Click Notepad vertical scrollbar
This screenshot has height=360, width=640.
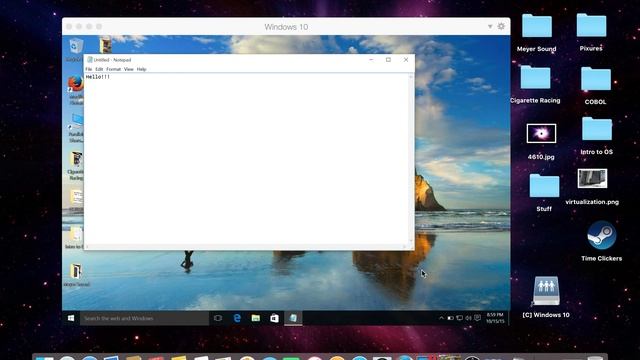coord(411,159)
